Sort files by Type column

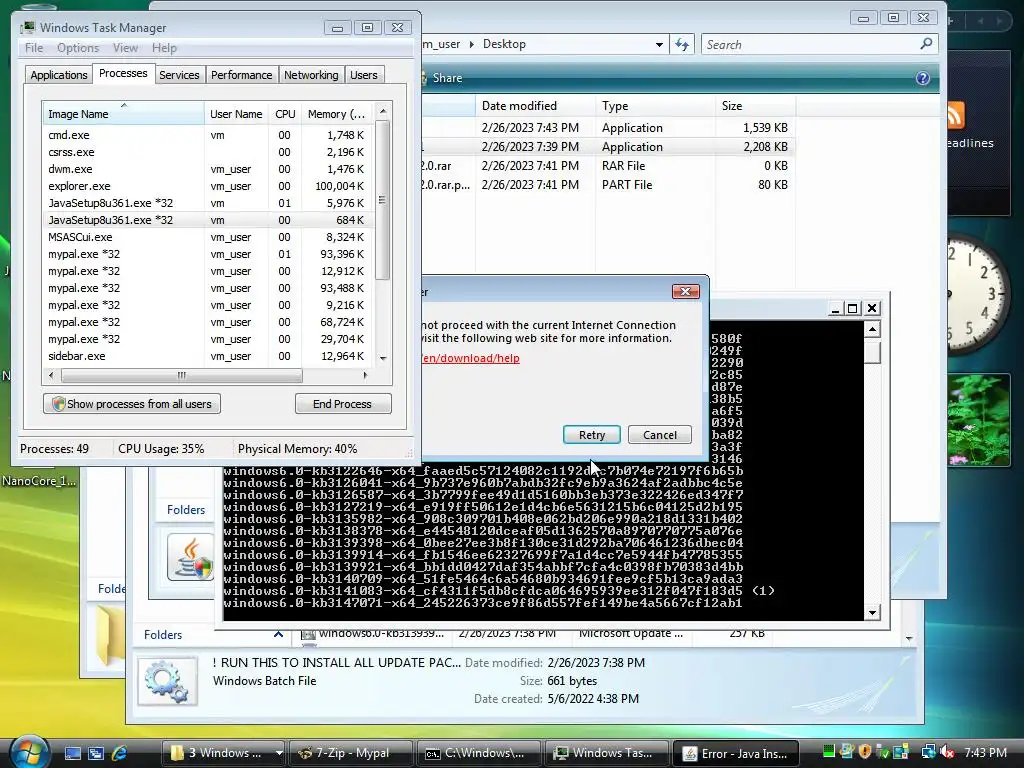[x=655, y=106]
